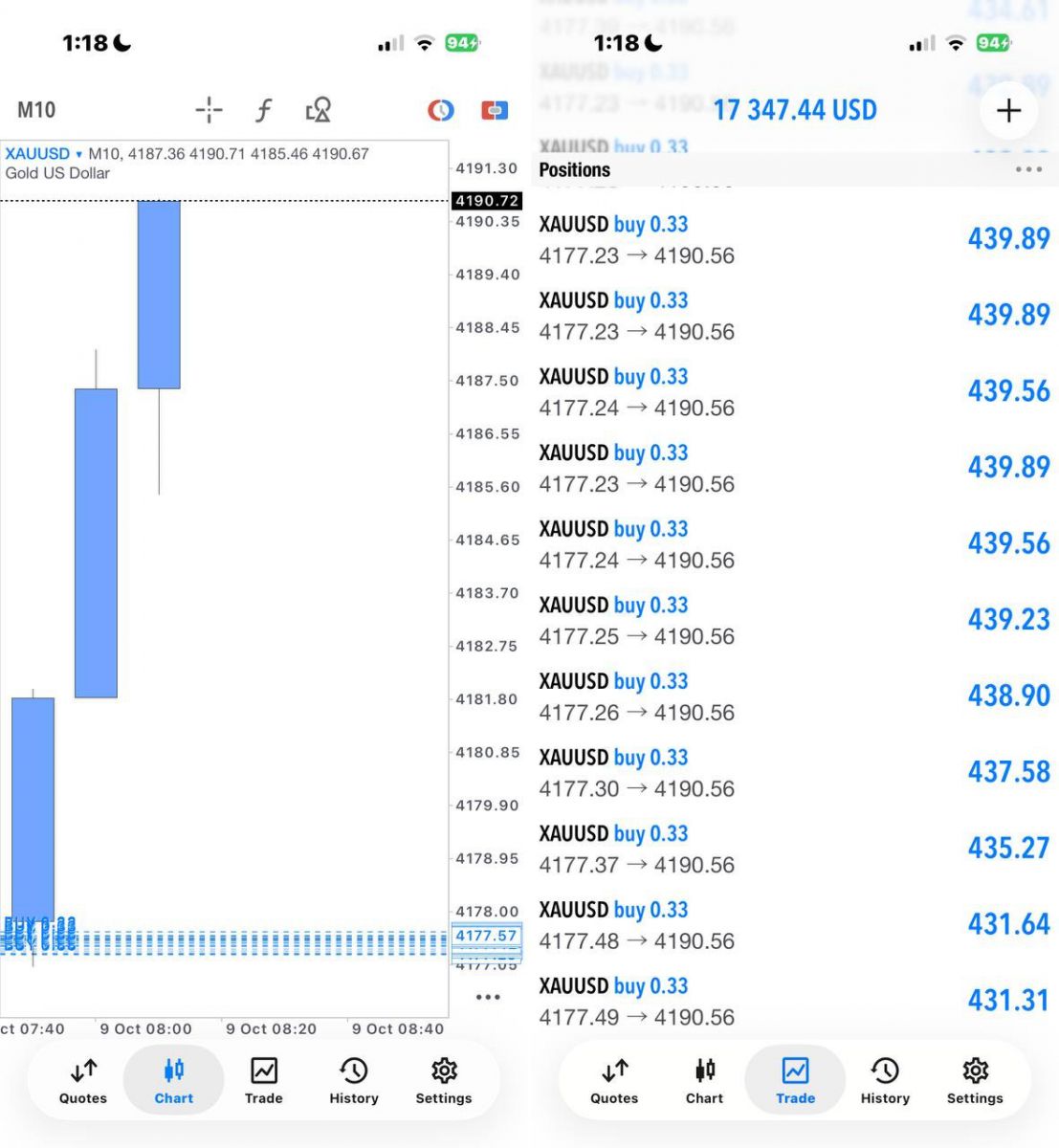This screenshot has width=1059, height=1148.
Task: Tap the red and blue circle icon
Action: [x=440, y=110]
